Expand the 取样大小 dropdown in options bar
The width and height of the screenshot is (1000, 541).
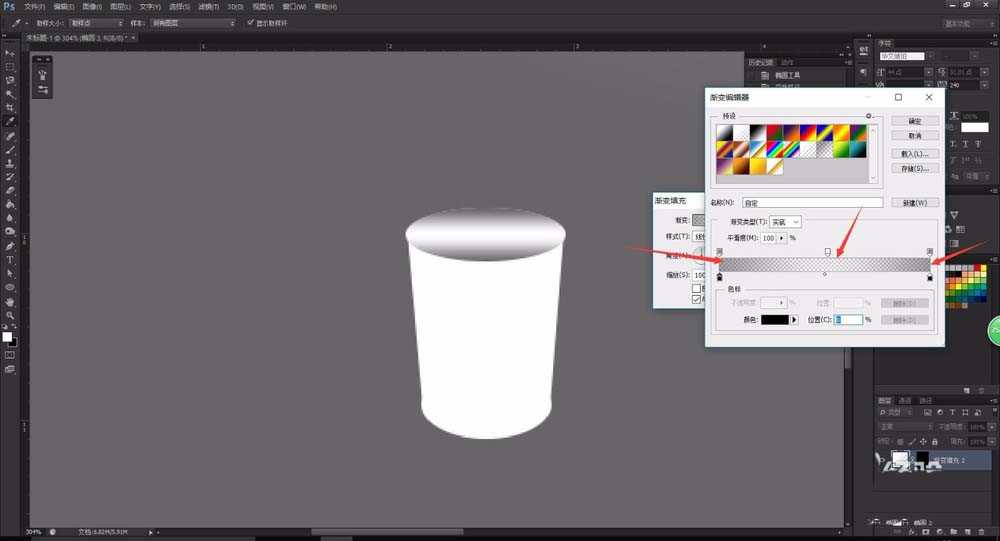[x=96, y=22]
